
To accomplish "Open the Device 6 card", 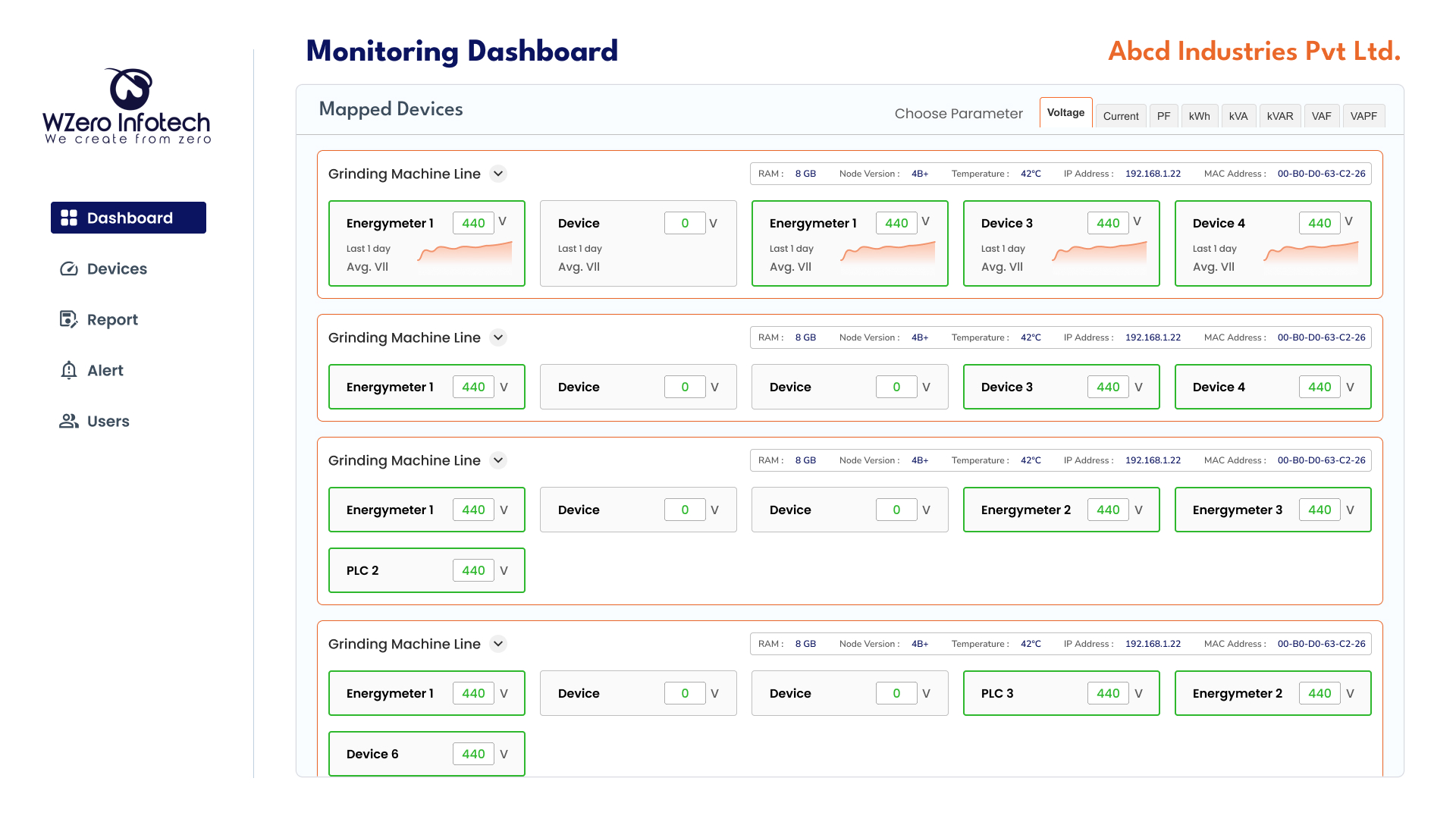I will (427, 754).
